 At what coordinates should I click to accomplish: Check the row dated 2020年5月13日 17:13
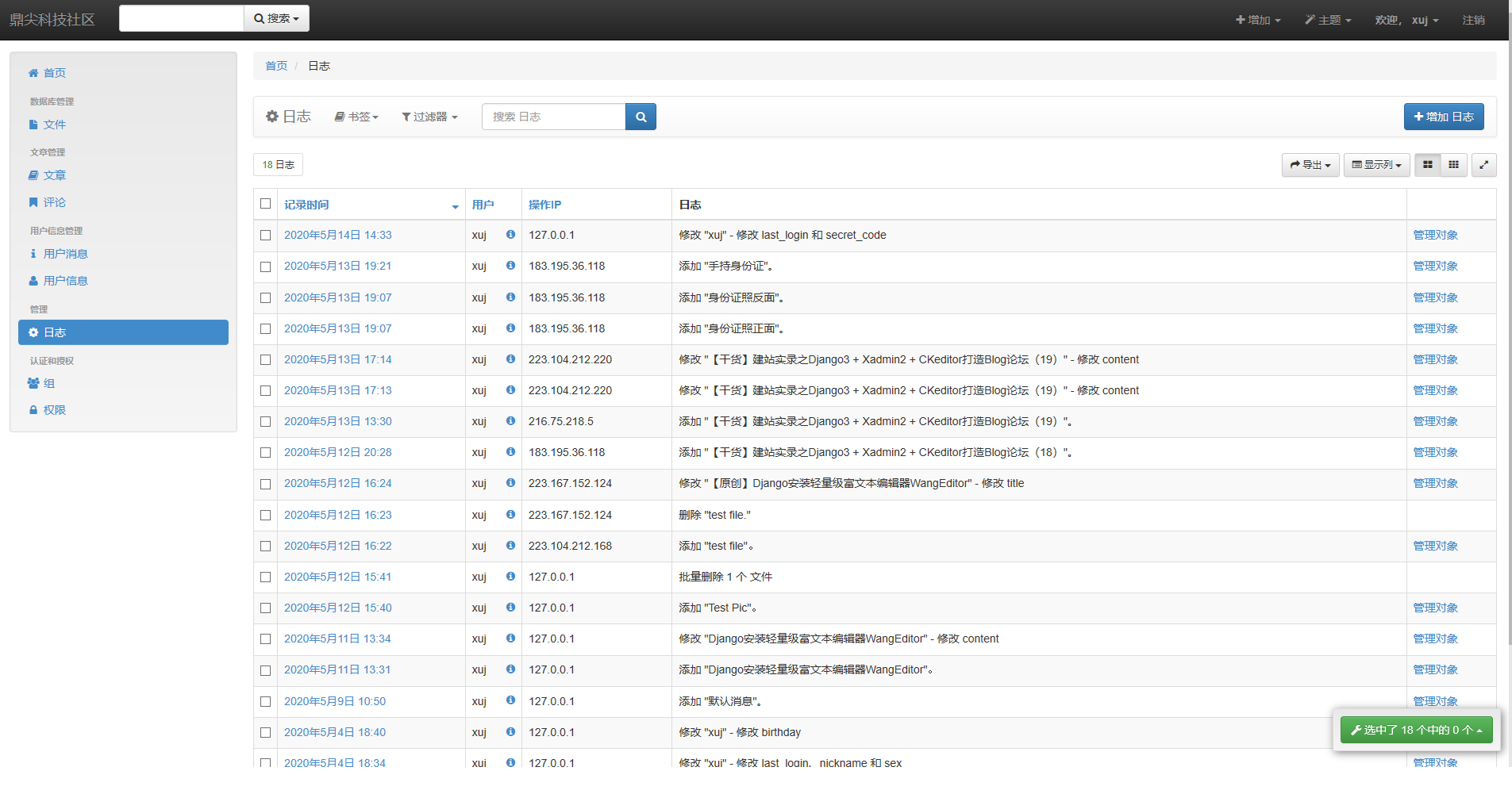click(266, 391)
